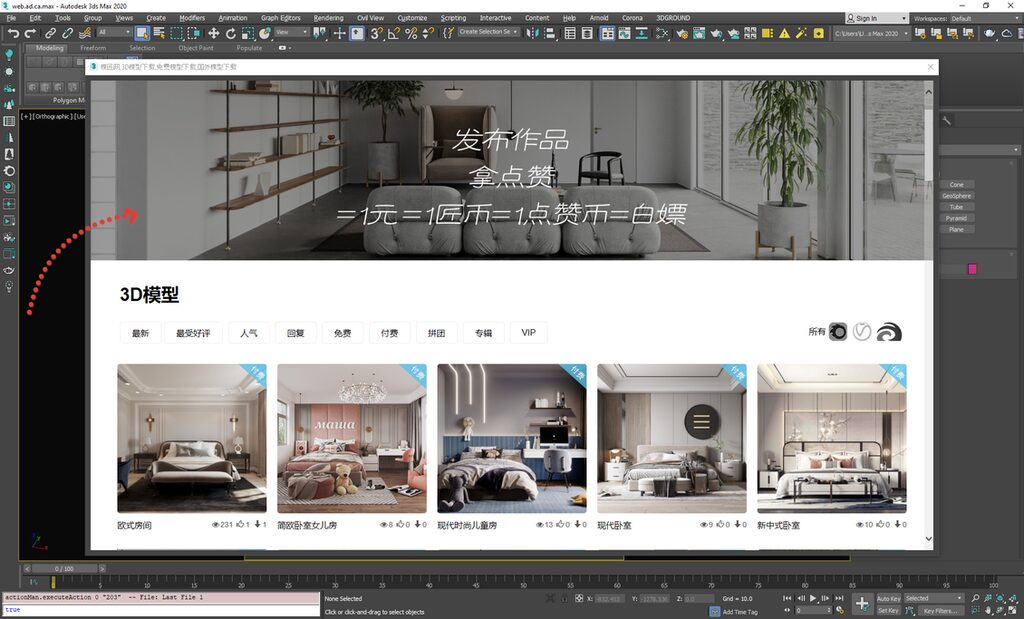Toggle 3D Snaps icon
Image resolution: width=1024 pixels, height=619 pixels.
point(376,33)
